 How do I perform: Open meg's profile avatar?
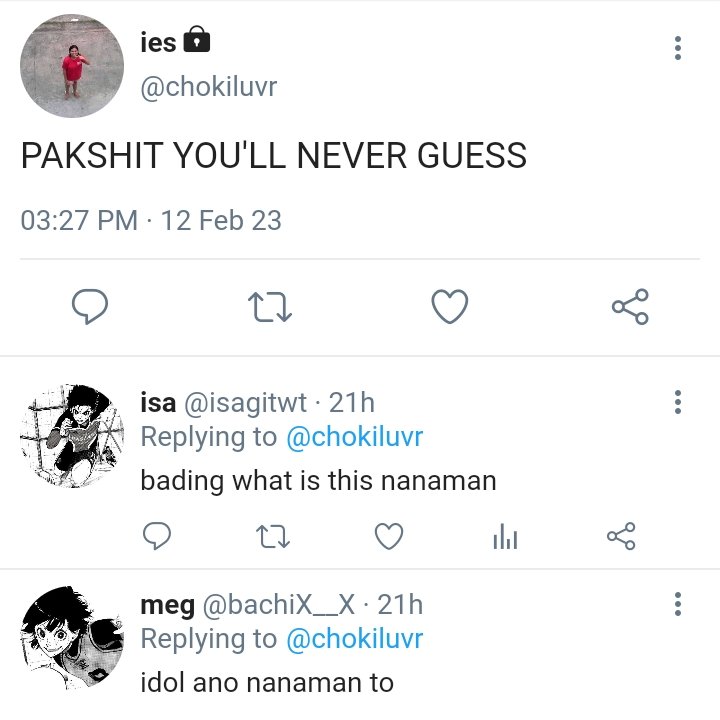(x=72, y=637)
